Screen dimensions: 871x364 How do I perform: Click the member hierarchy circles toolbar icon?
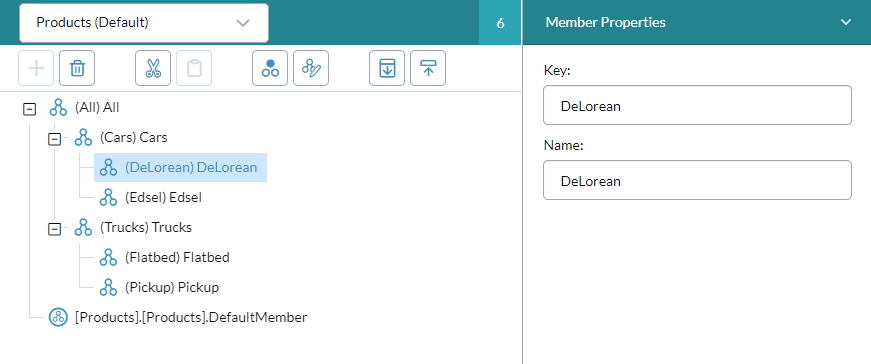pyautogui.click(x=270, y=68)
